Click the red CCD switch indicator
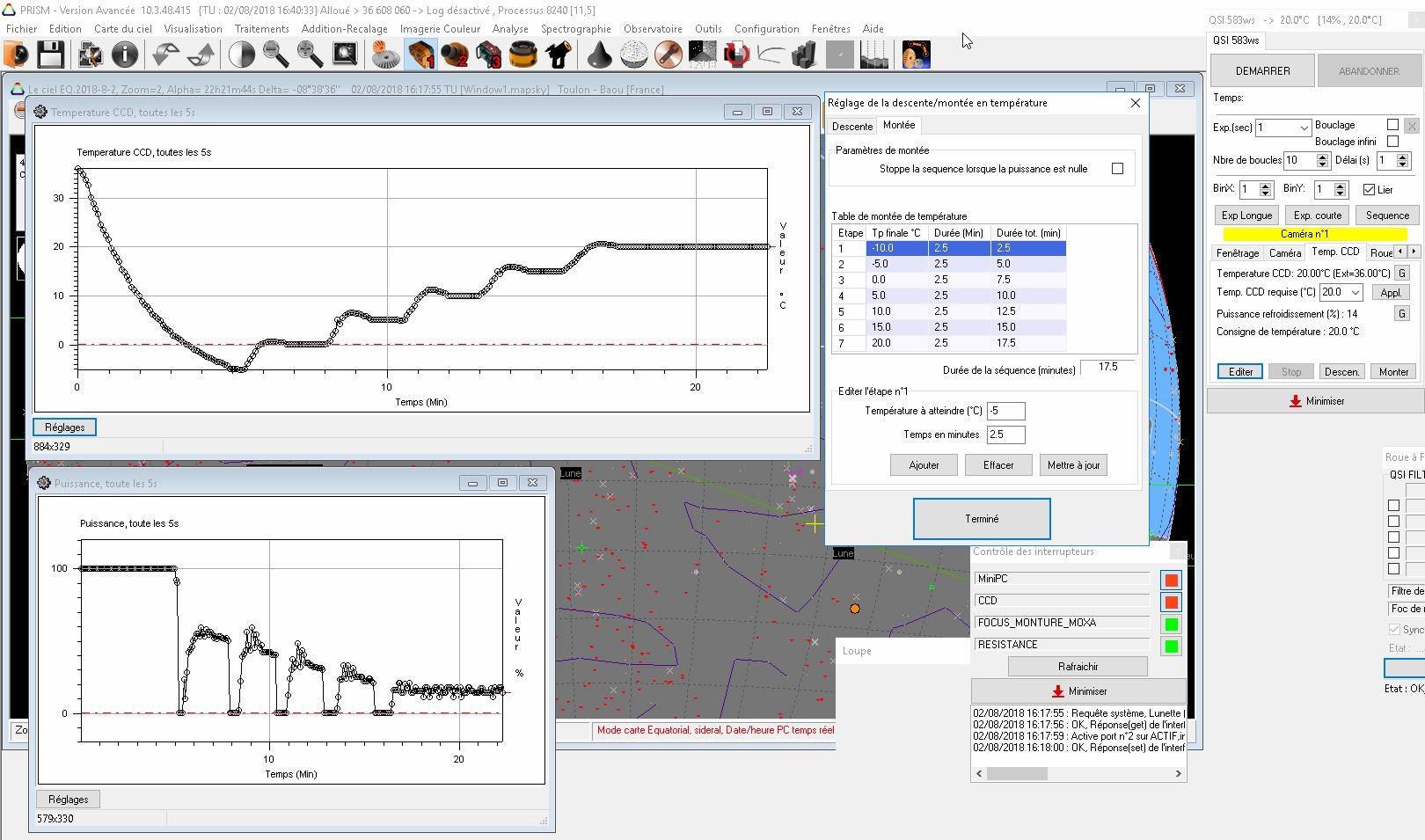This screenshot has height=840, width=1425. coord(1171,603)
